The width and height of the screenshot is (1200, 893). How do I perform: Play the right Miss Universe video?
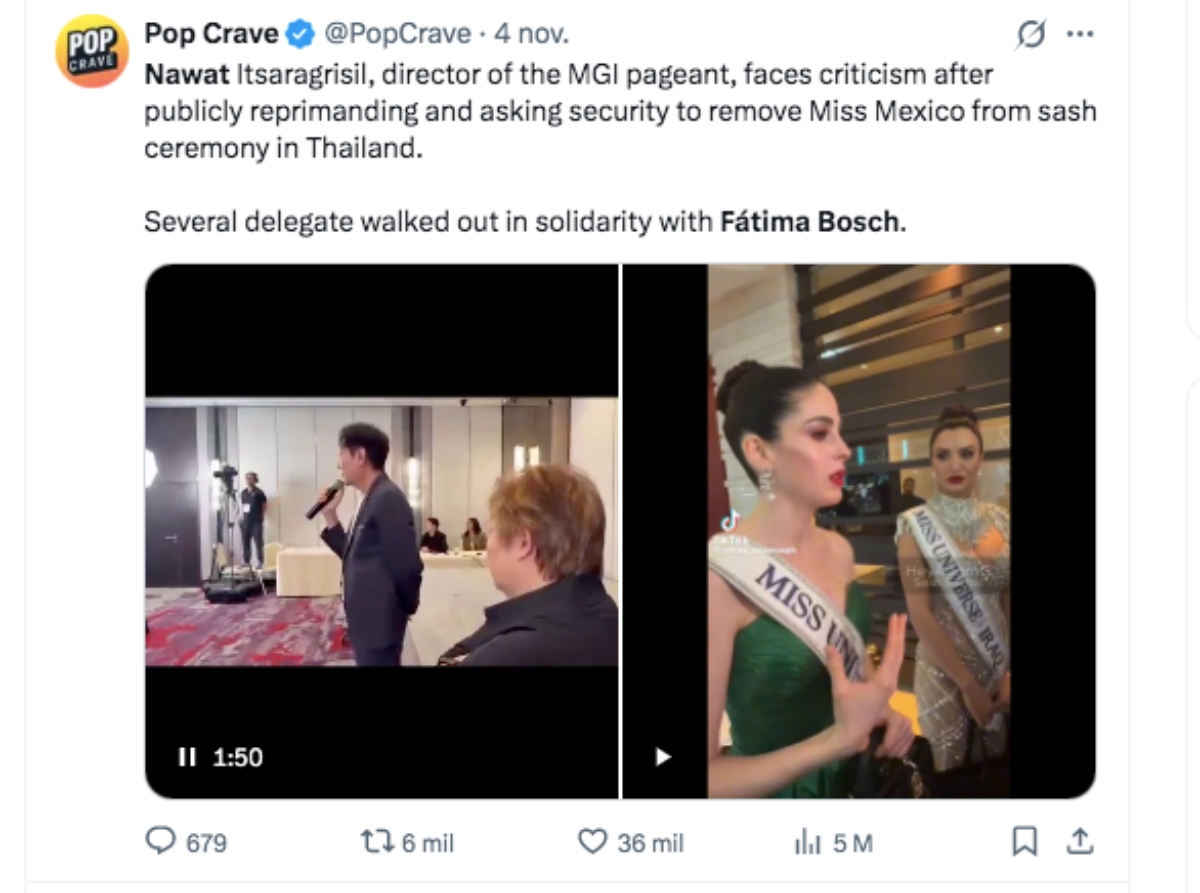click(662, 757)
